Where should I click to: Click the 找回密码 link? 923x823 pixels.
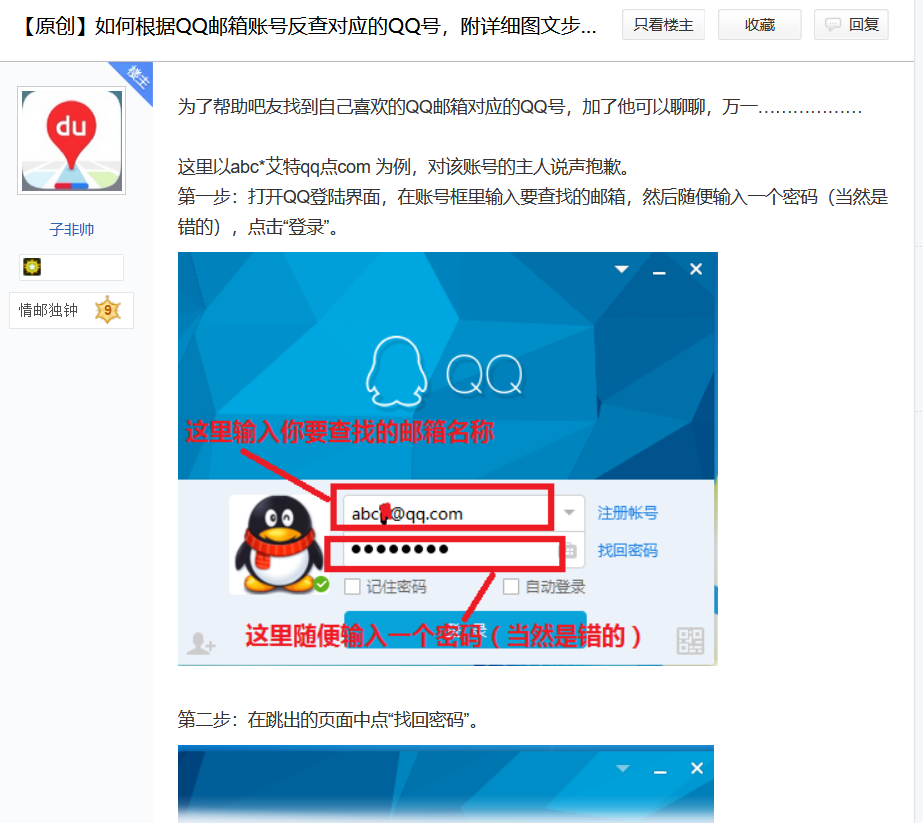[x=627, y=550]
